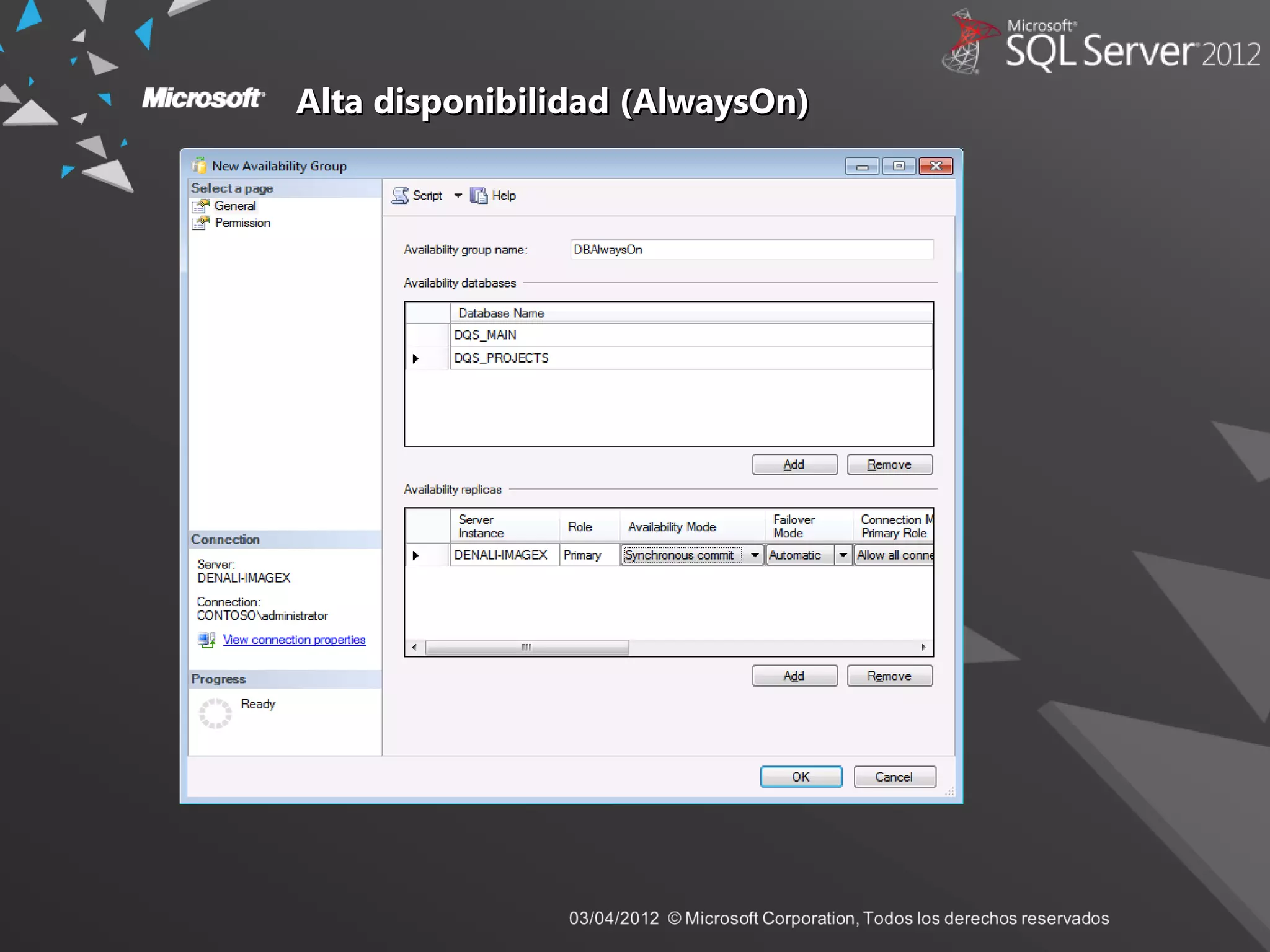The image size is (1270, 952).
Task: Click the Database Name column header
Action: (691, 313)
